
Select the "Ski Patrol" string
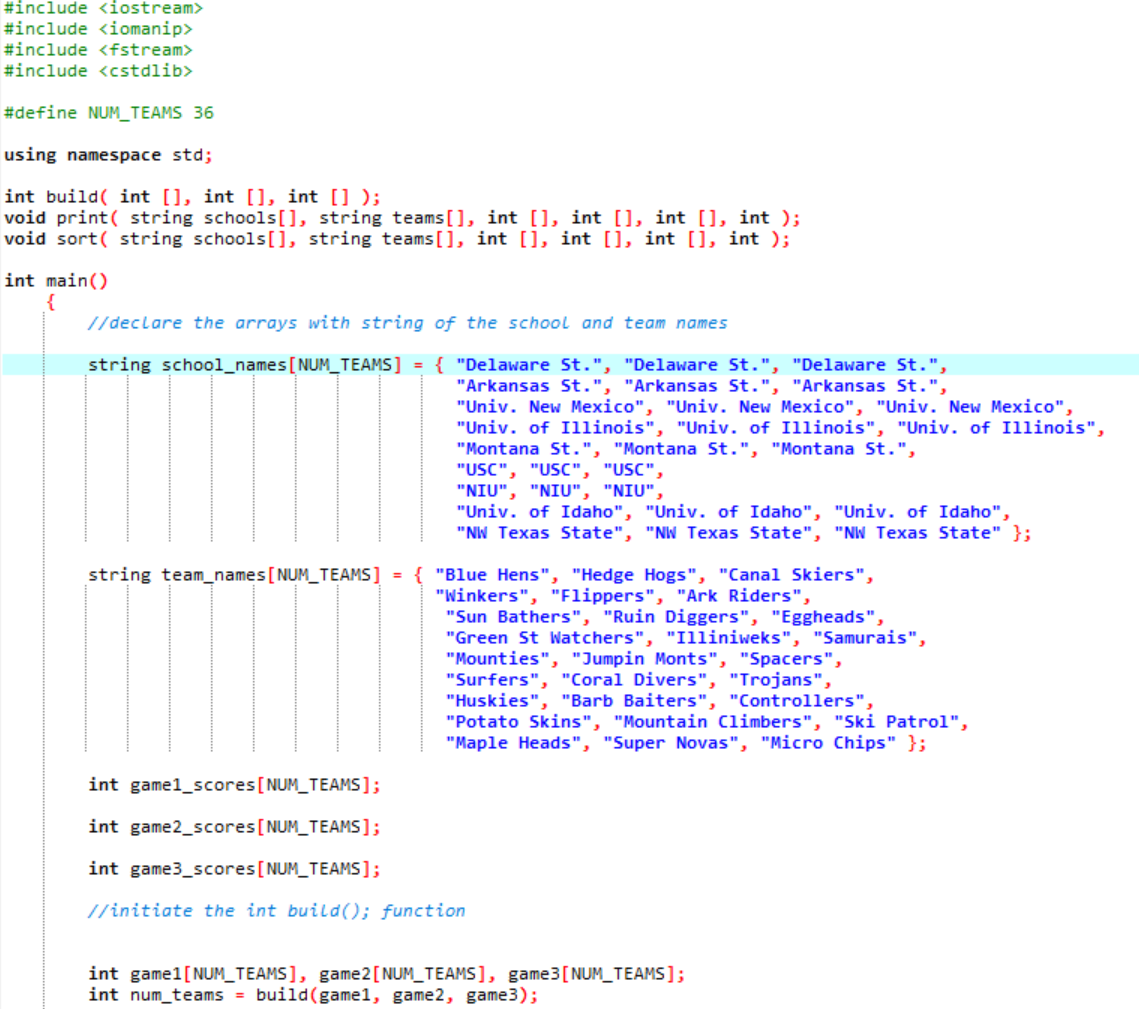(896, 723)
